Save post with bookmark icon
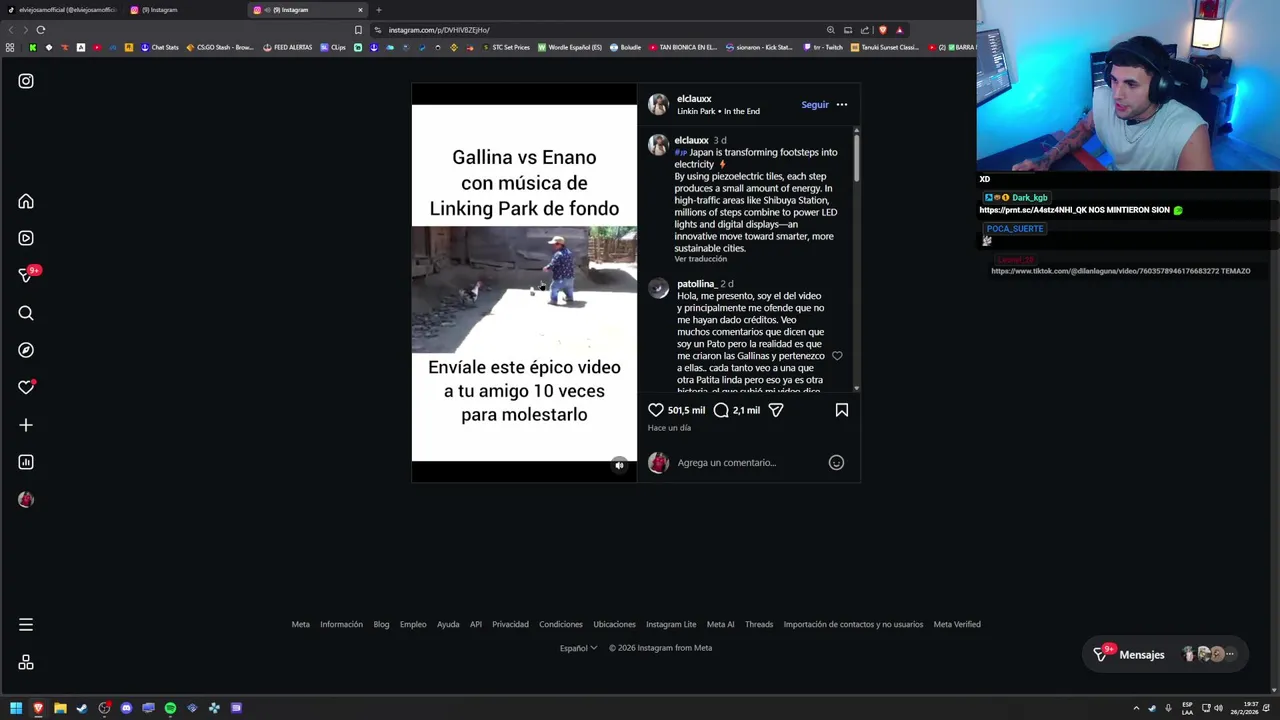The width and height of the screenshot is (1280, 720). click(842, 410)
